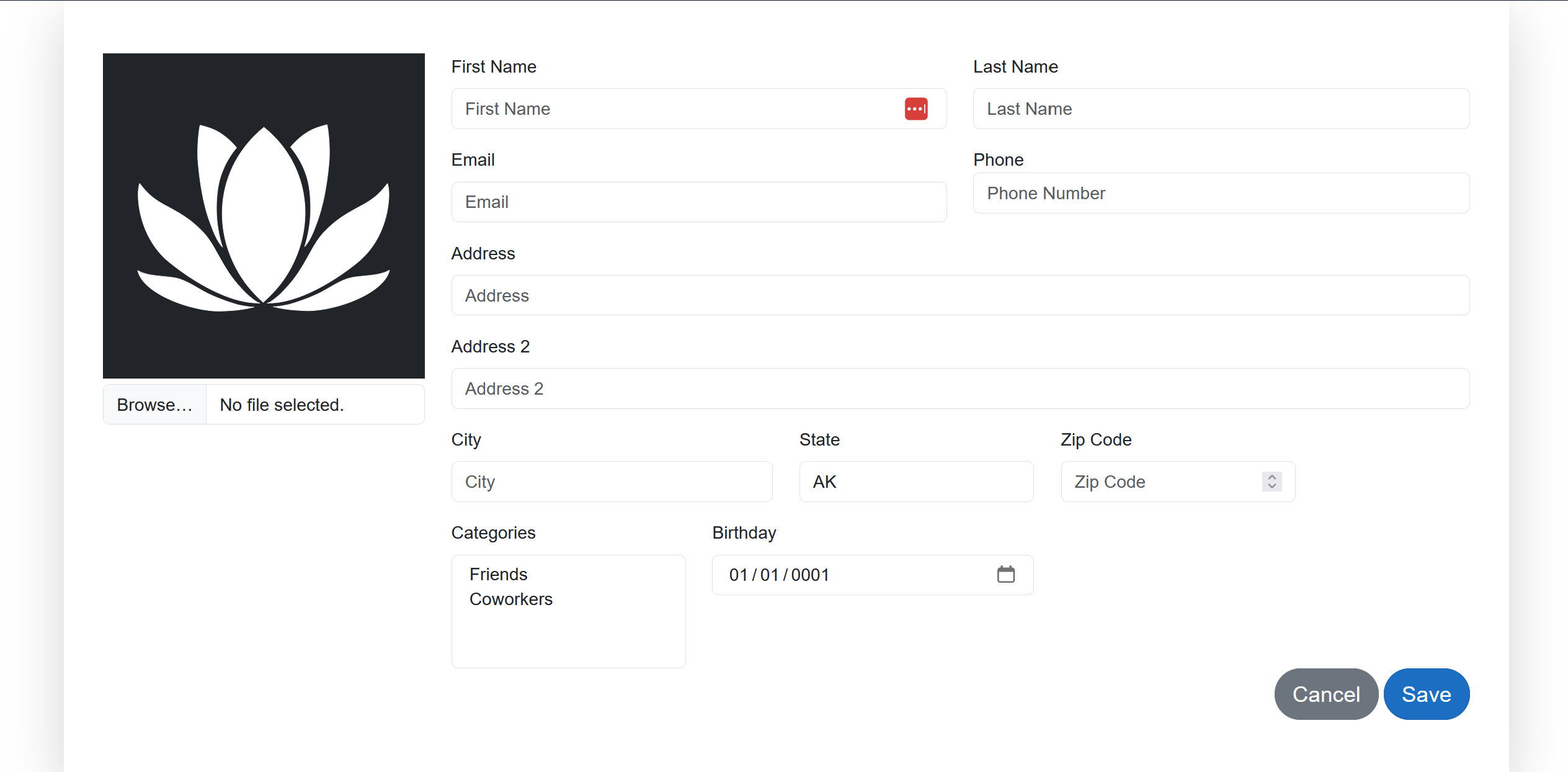The height and width of the screenshot is (772, 1568).
Task: Click the City input field
Action: (x=612, y=481)
